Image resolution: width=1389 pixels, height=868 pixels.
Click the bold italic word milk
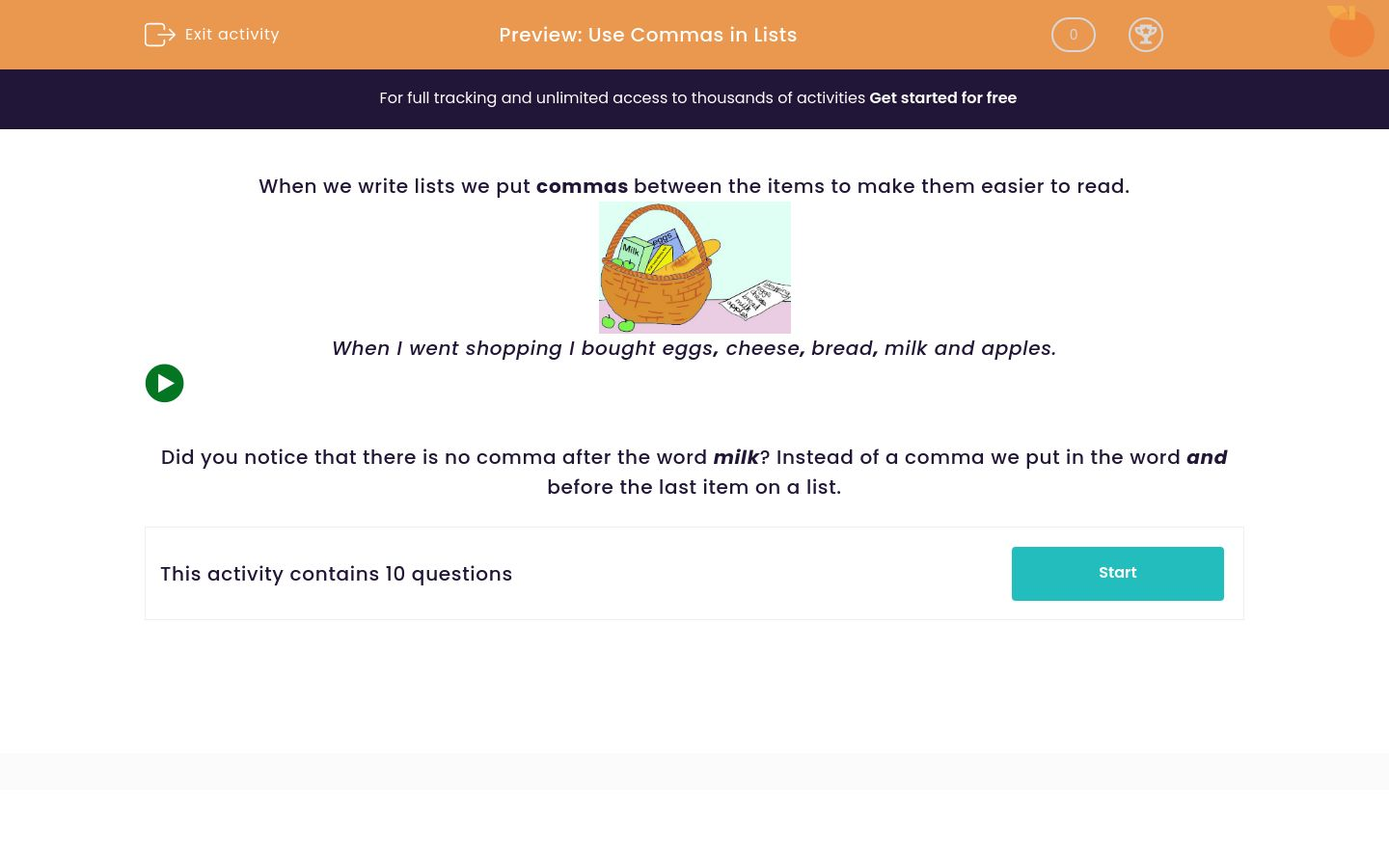736,457
